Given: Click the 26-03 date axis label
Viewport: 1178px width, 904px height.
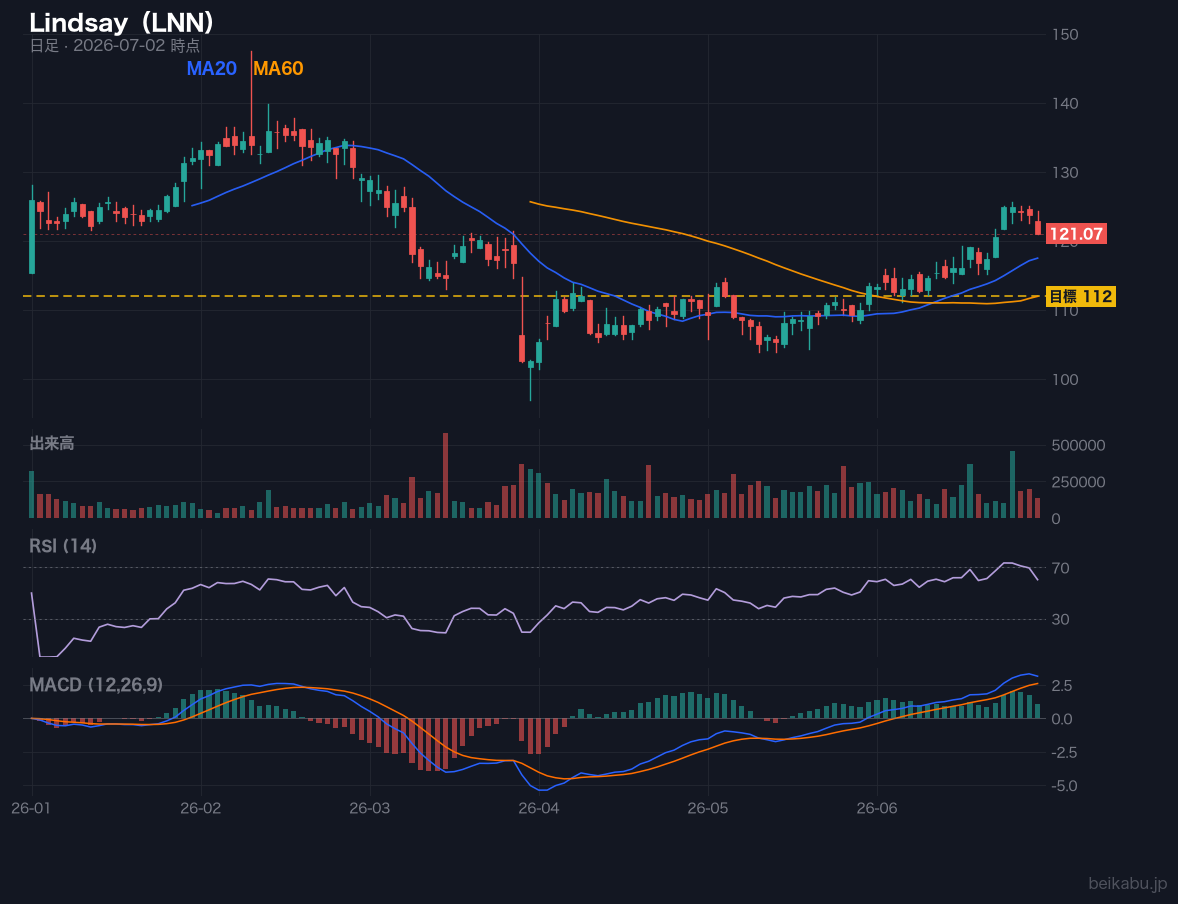Looking at the screenshot, I should pos(370,809).
